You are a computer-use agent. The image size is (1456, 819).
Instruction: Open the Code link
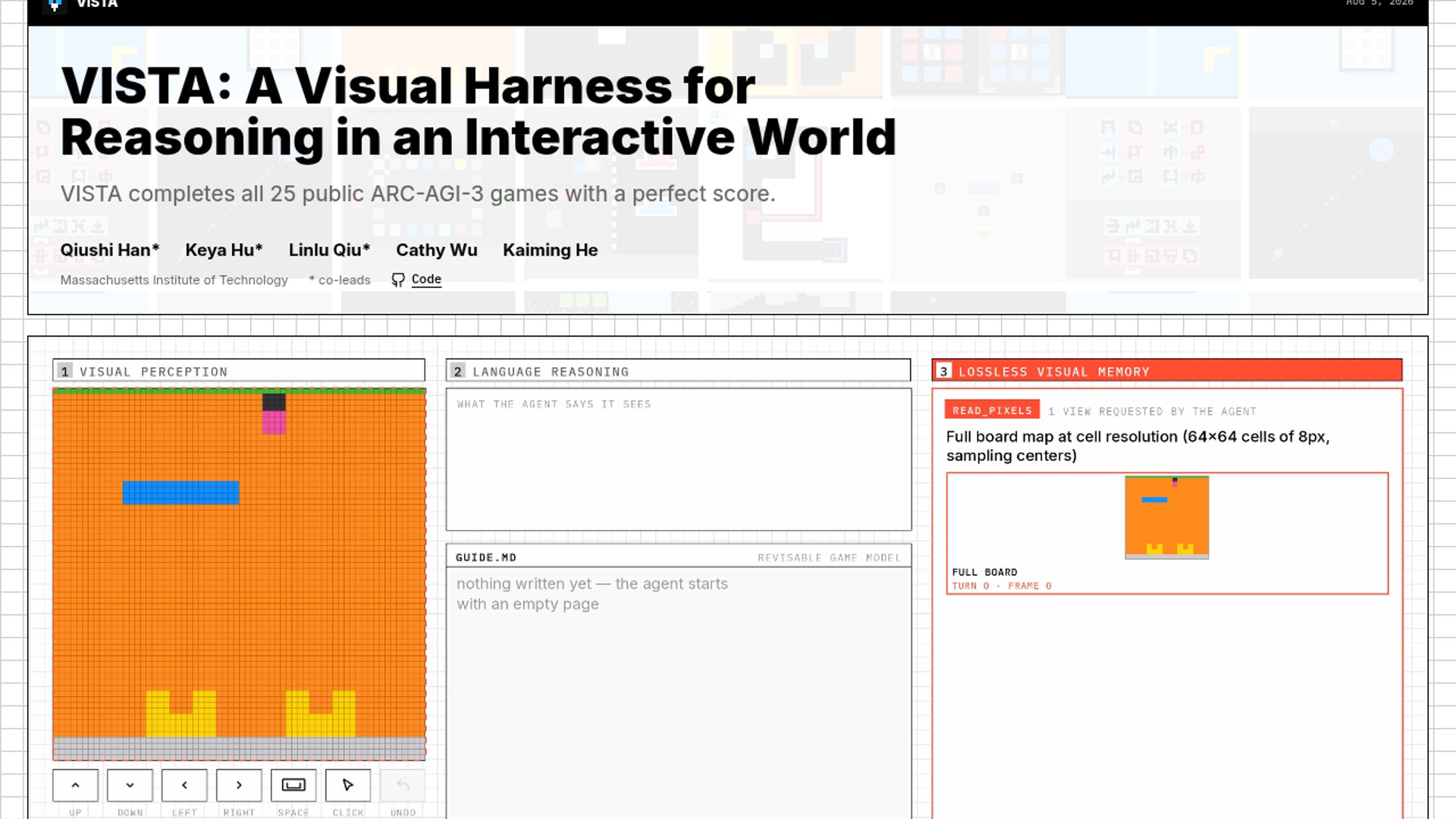coord(426,279)
